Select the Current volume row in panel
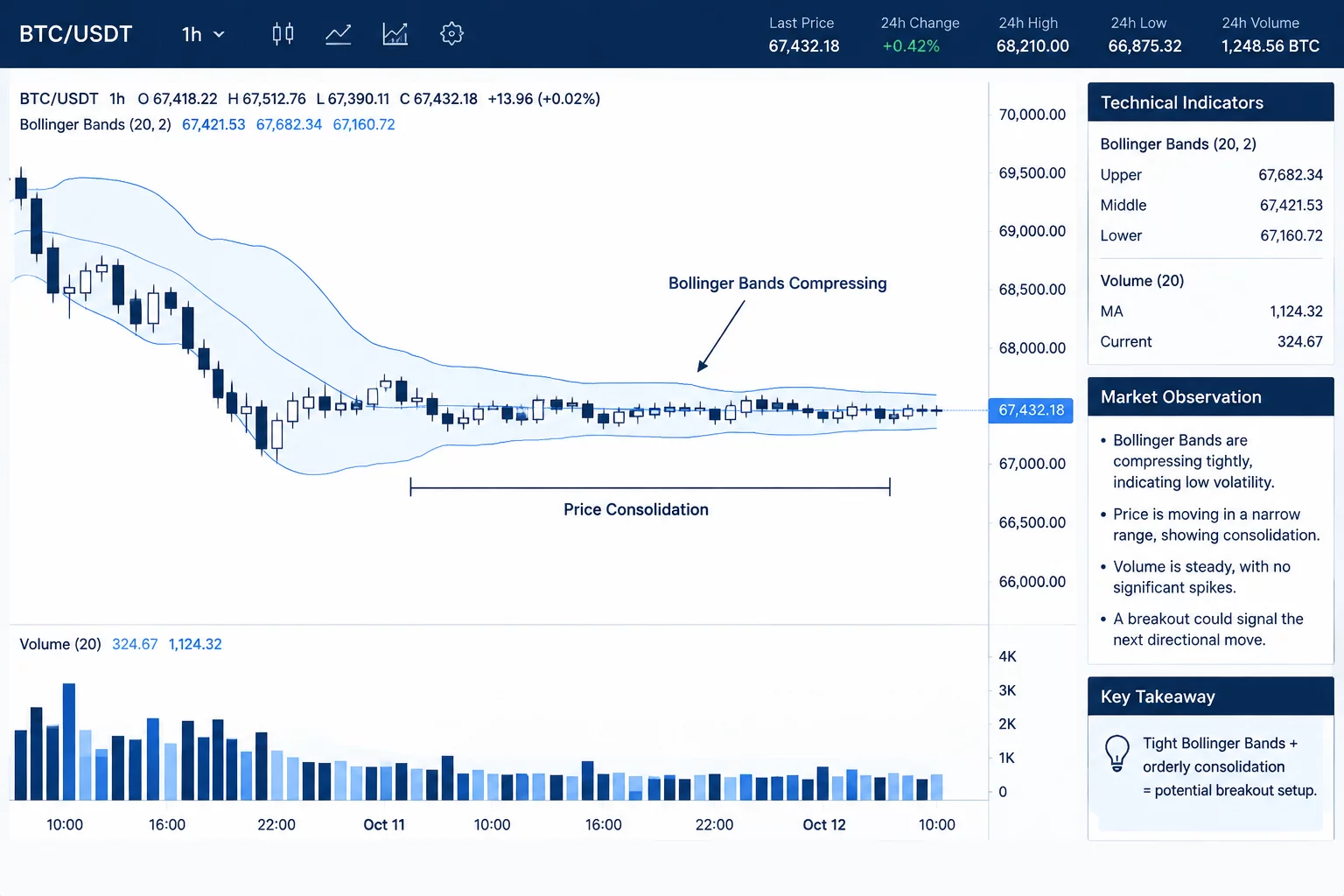 (x=1211, y=342)
